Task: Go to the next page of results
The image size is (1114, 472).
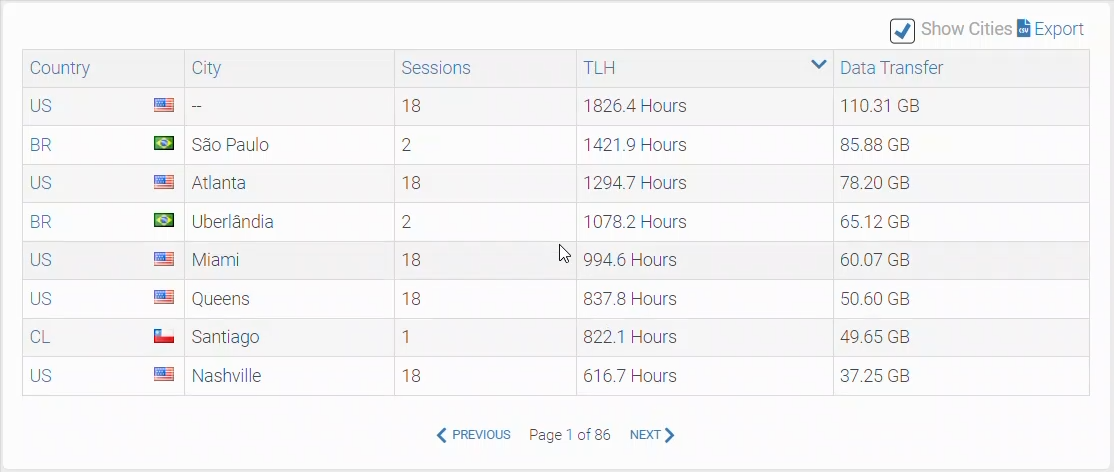Action: (x=652, y=435)
